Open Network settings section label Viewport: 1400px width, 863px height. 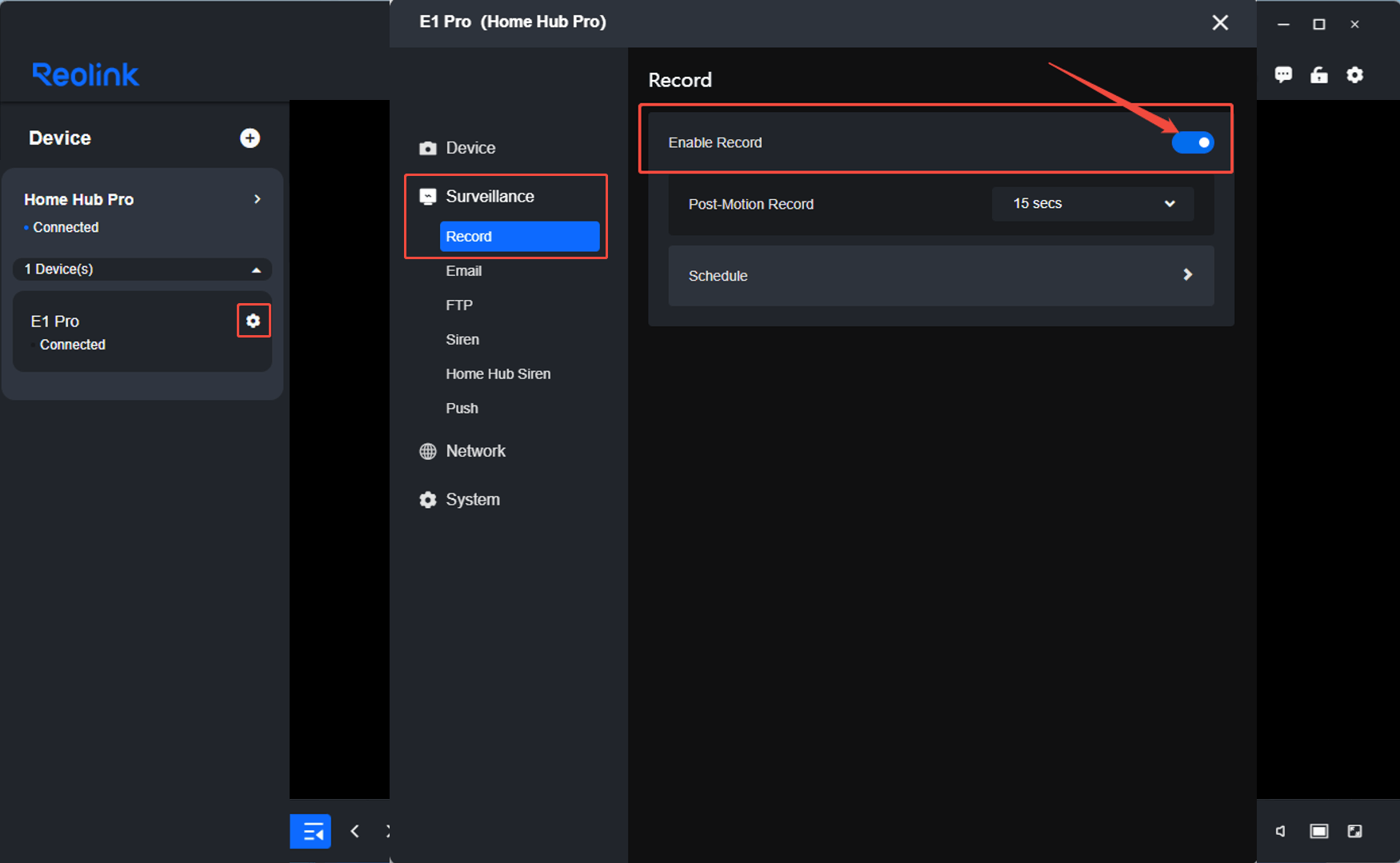[x=476, y=451]
